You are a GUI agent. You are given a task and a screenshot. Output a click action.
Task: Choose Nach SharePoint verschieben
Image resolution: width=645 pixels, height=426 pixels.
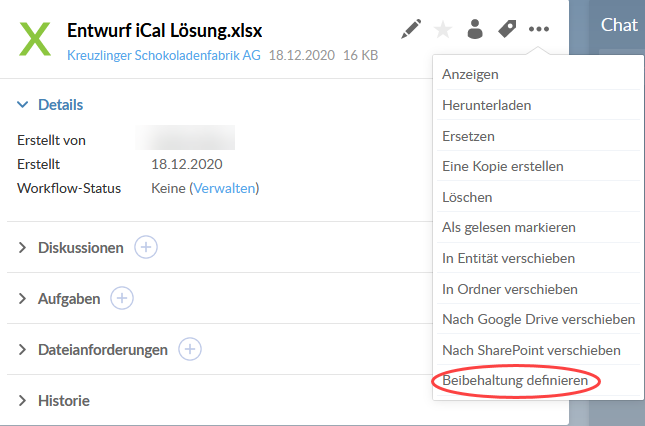click(x=538, y=350)
